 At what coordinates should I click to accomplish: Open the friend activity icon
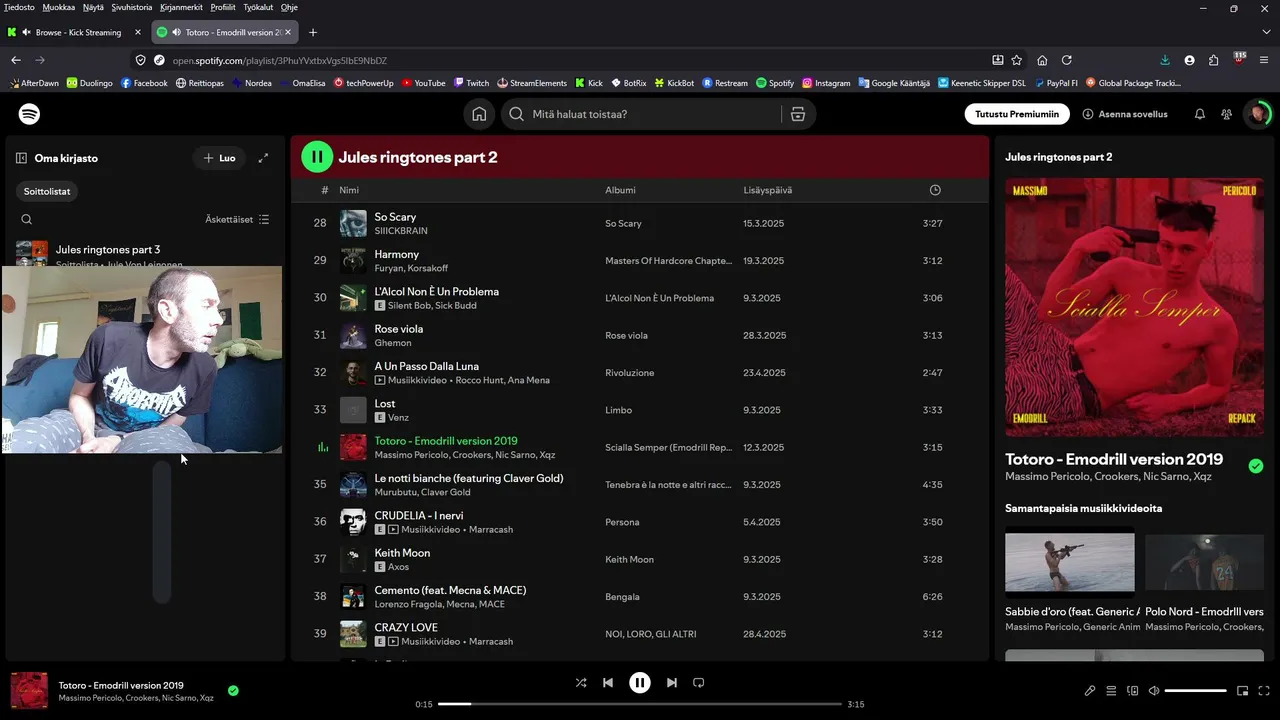click(1227, 114)
